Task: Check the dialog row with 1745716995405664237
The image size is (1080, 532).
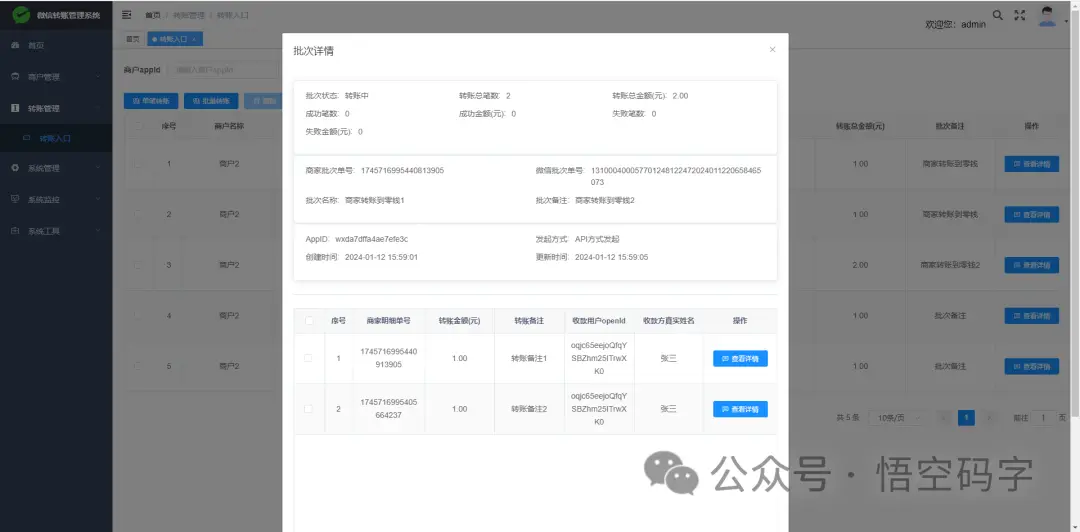Action: tap(308, 409)
